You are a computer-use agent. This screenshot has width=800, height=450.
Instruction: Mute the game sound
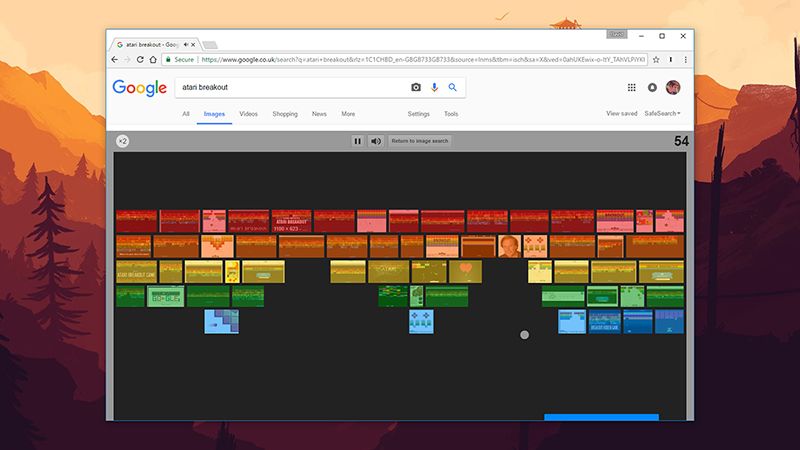pyautogui.click(x=376, y=141)
